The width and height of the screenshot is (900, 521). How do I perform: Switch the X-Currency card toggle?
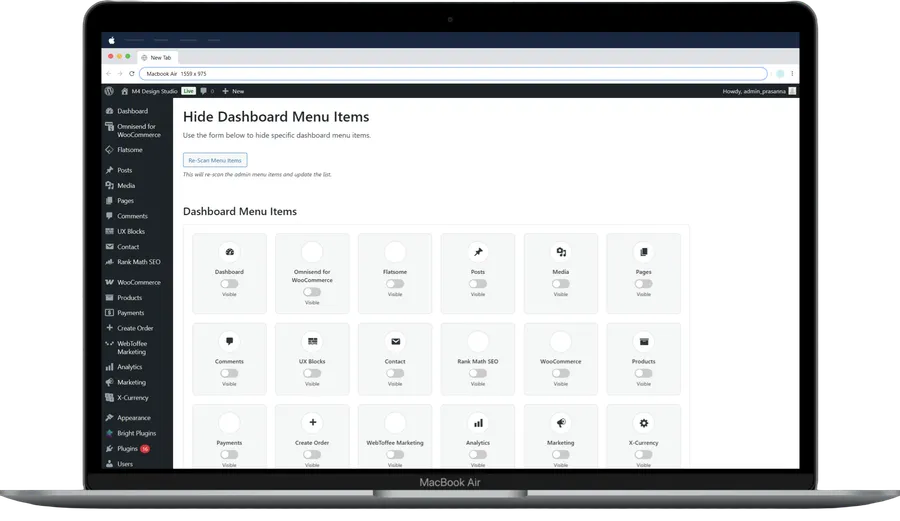(x=643, y=454)
